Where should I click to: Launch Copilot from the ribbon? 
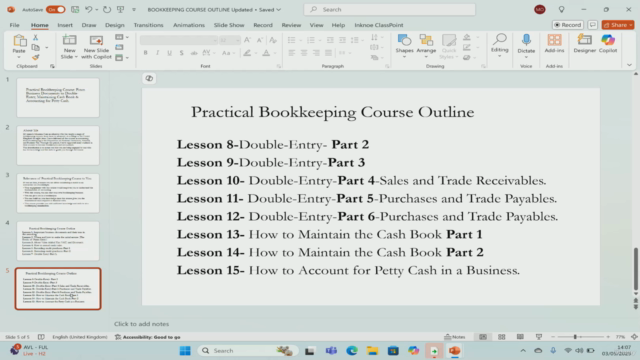tap(608, 44)
